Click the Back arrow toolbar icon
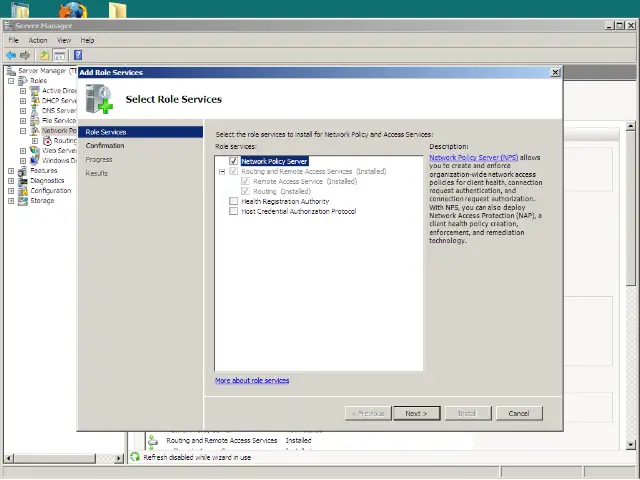Screen dimensions: 640x480 point(11,55)
